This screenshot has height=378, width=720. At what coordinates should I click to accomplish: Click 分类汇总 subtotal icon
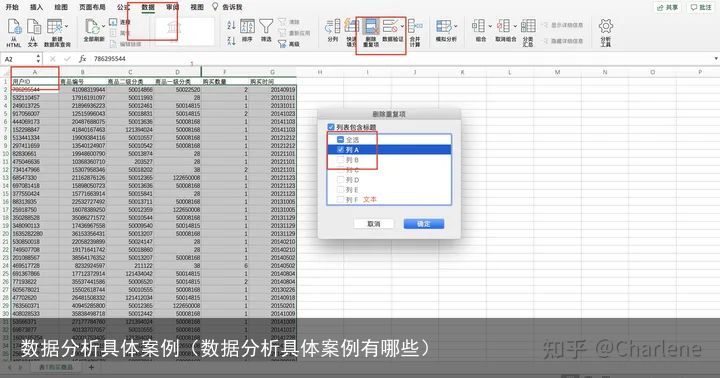click(528, 27)
